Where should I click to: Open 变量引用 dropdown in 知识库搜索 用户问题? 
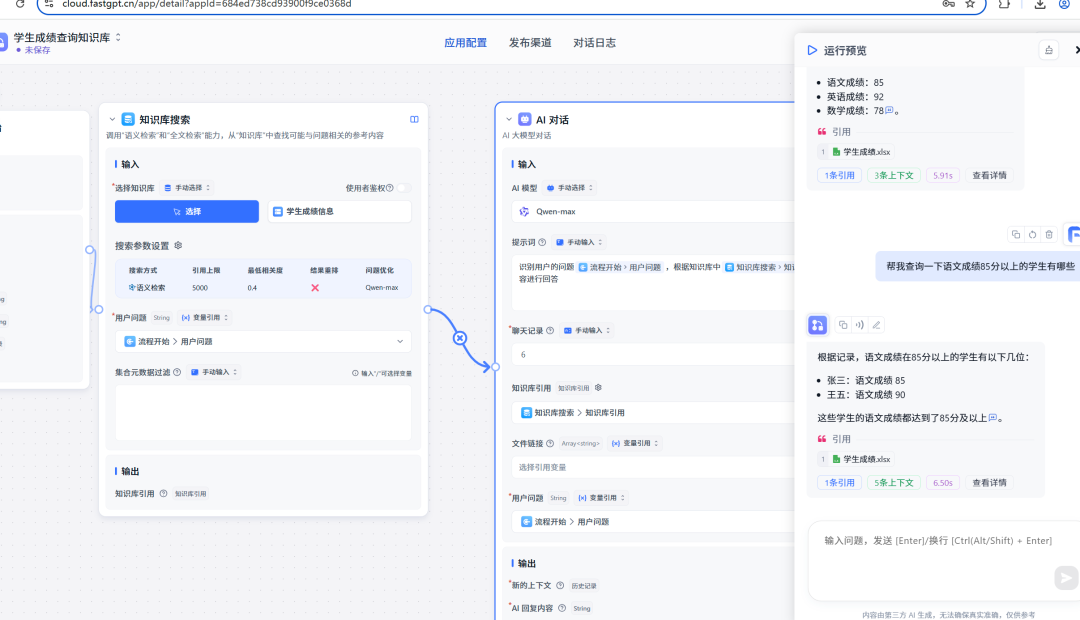(x=205, y=318)
